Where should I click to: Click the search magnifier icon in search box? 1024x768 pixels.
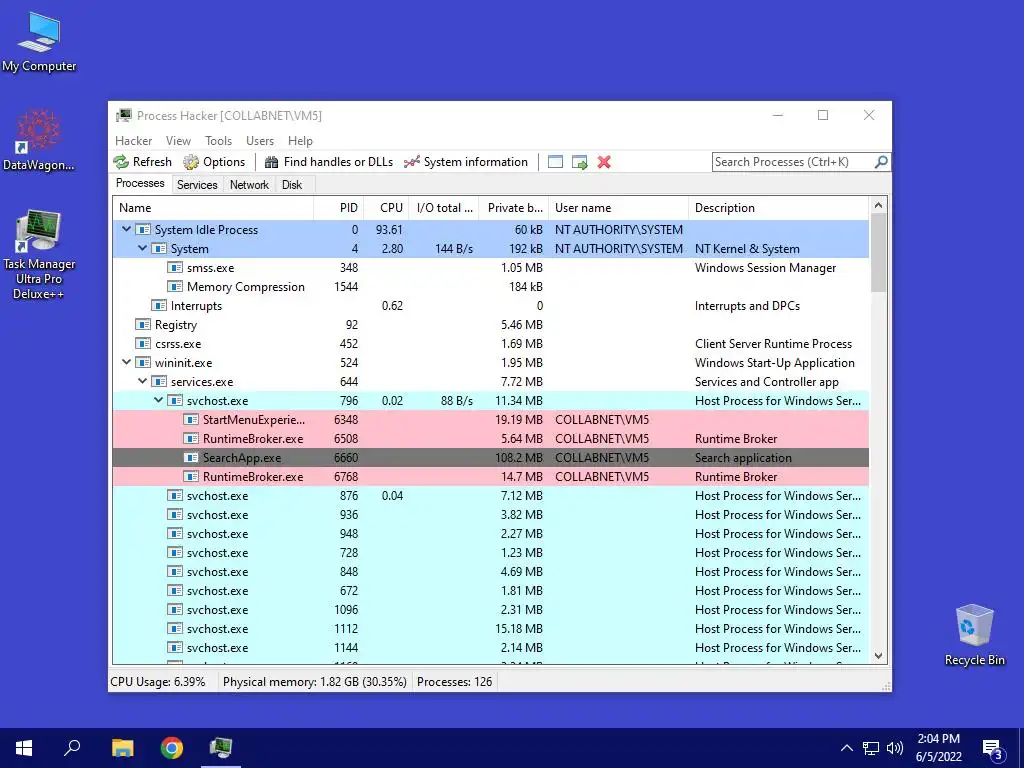click(881, 161)
